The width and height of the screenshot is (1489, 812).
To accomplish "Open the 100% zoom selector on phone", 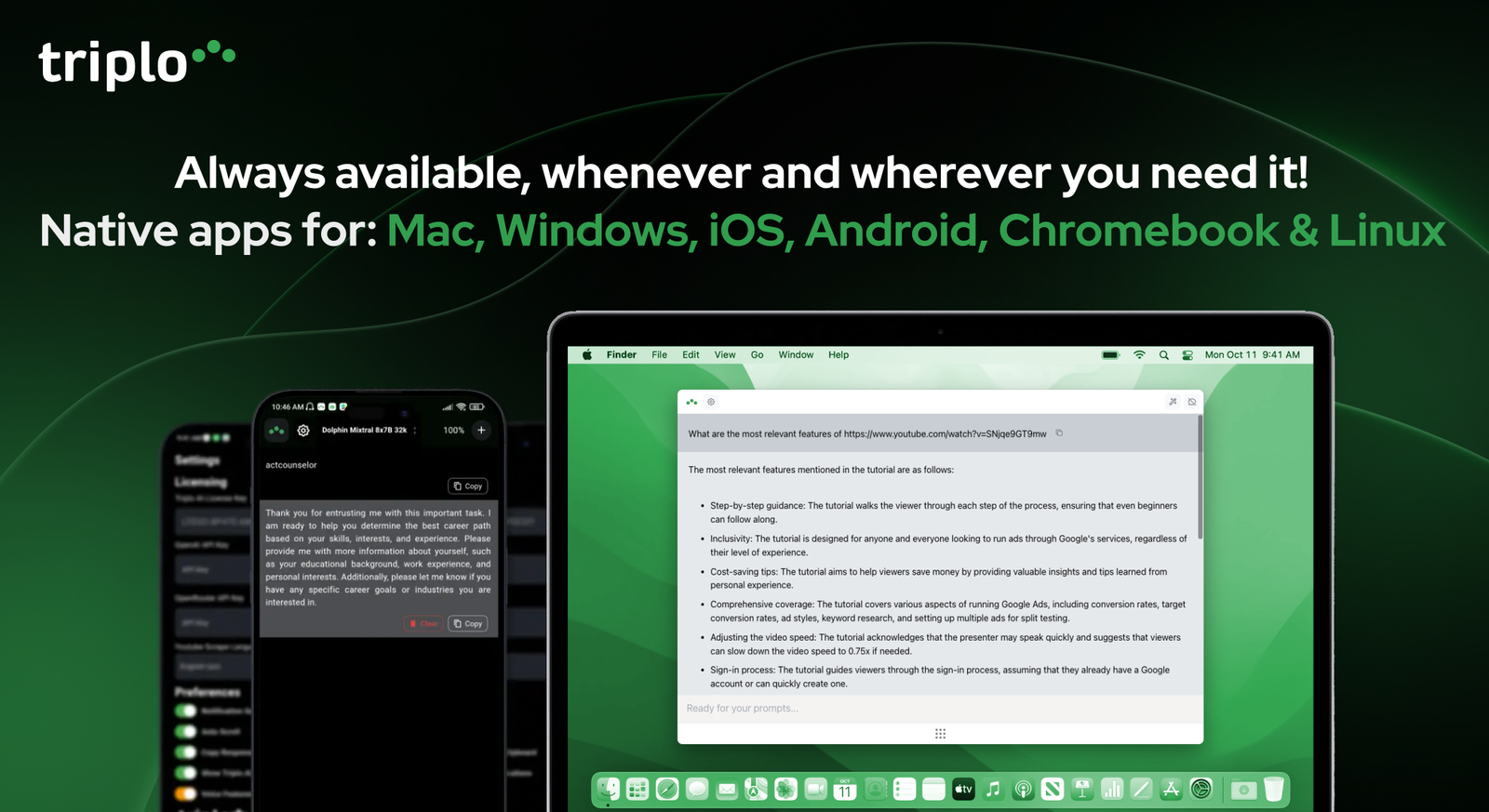I will (453, 431).
